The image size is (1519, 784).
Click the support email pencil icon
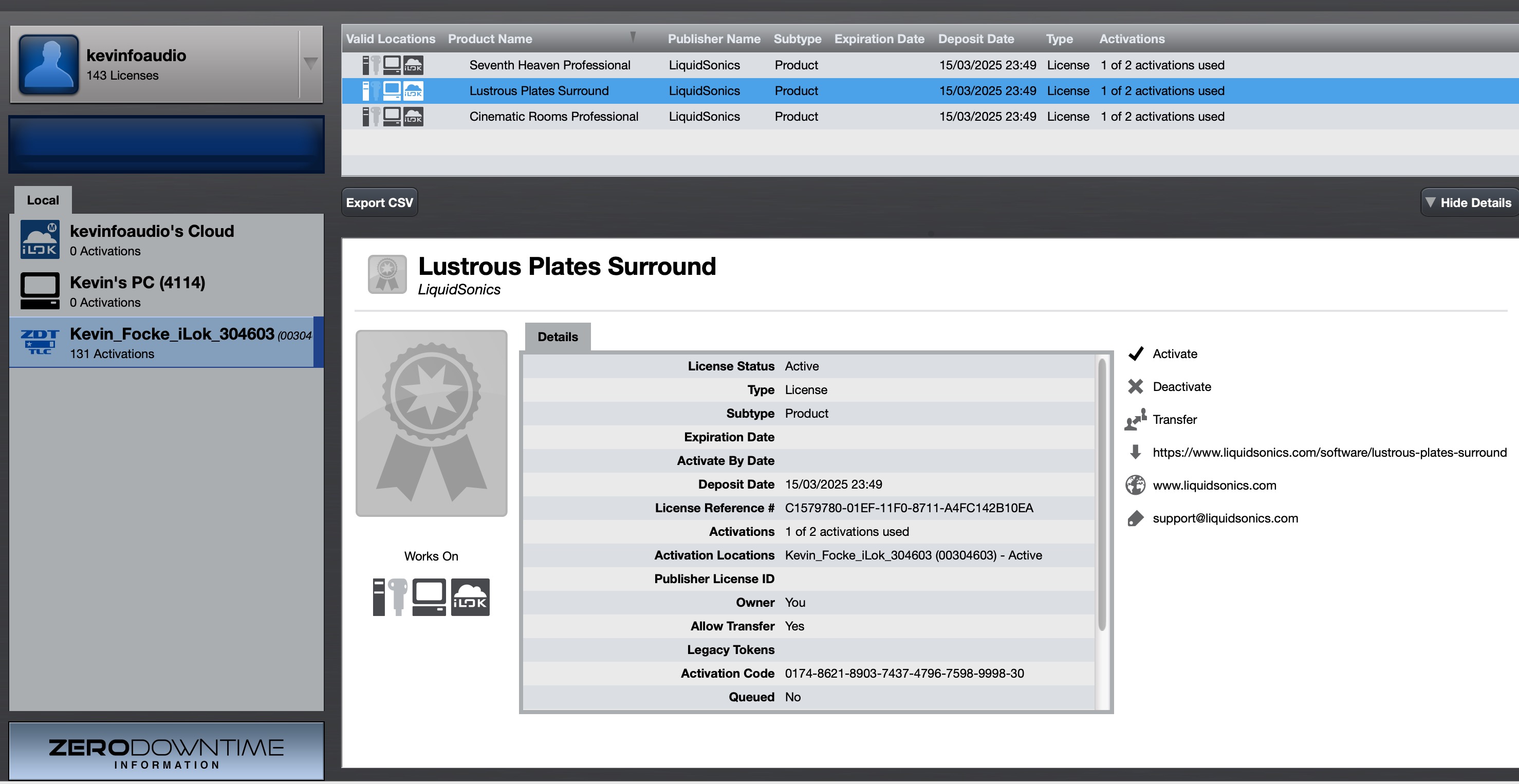tap(1135, 518)
